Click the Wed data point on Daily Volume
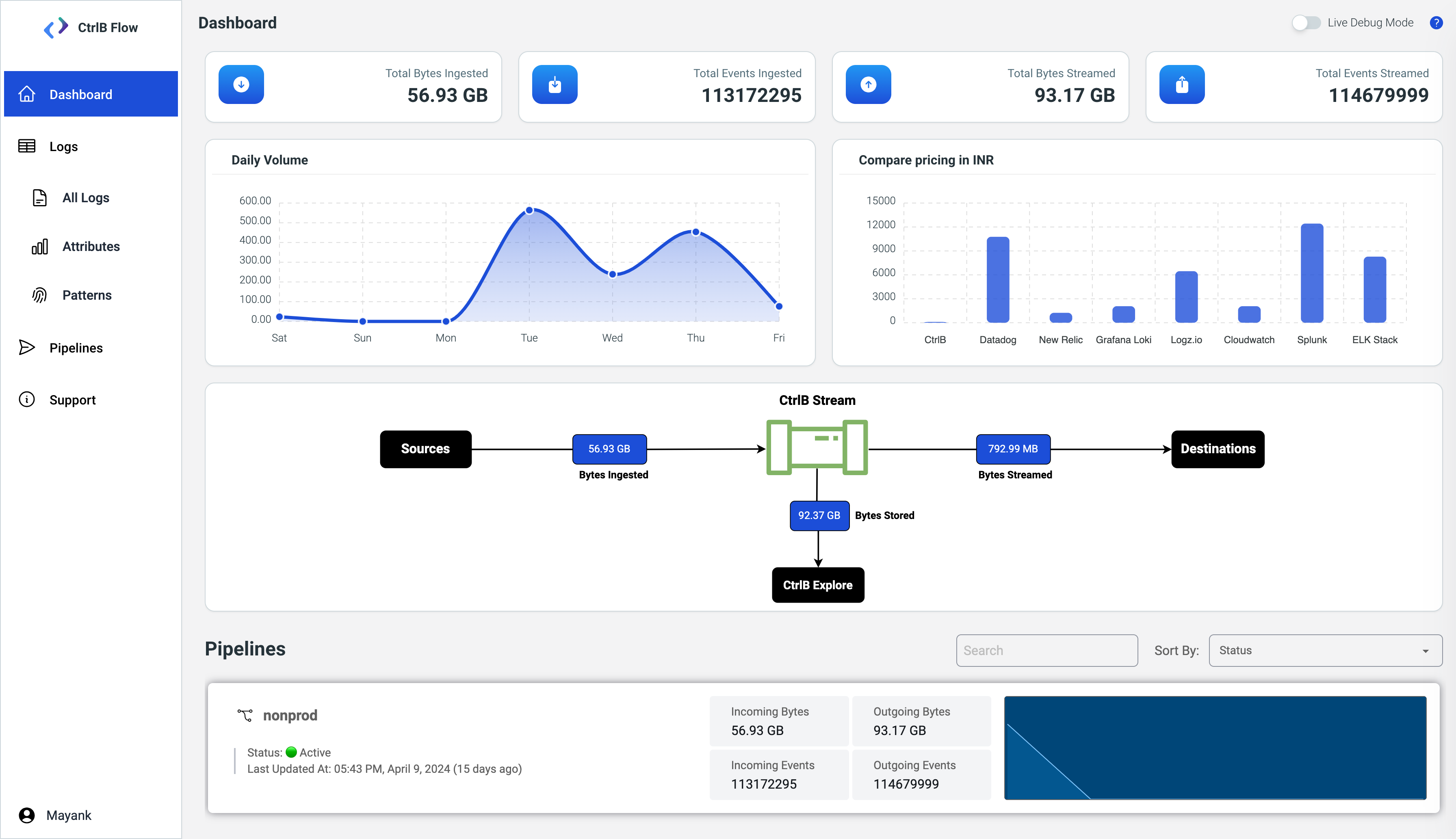 [x=612, y=274]
